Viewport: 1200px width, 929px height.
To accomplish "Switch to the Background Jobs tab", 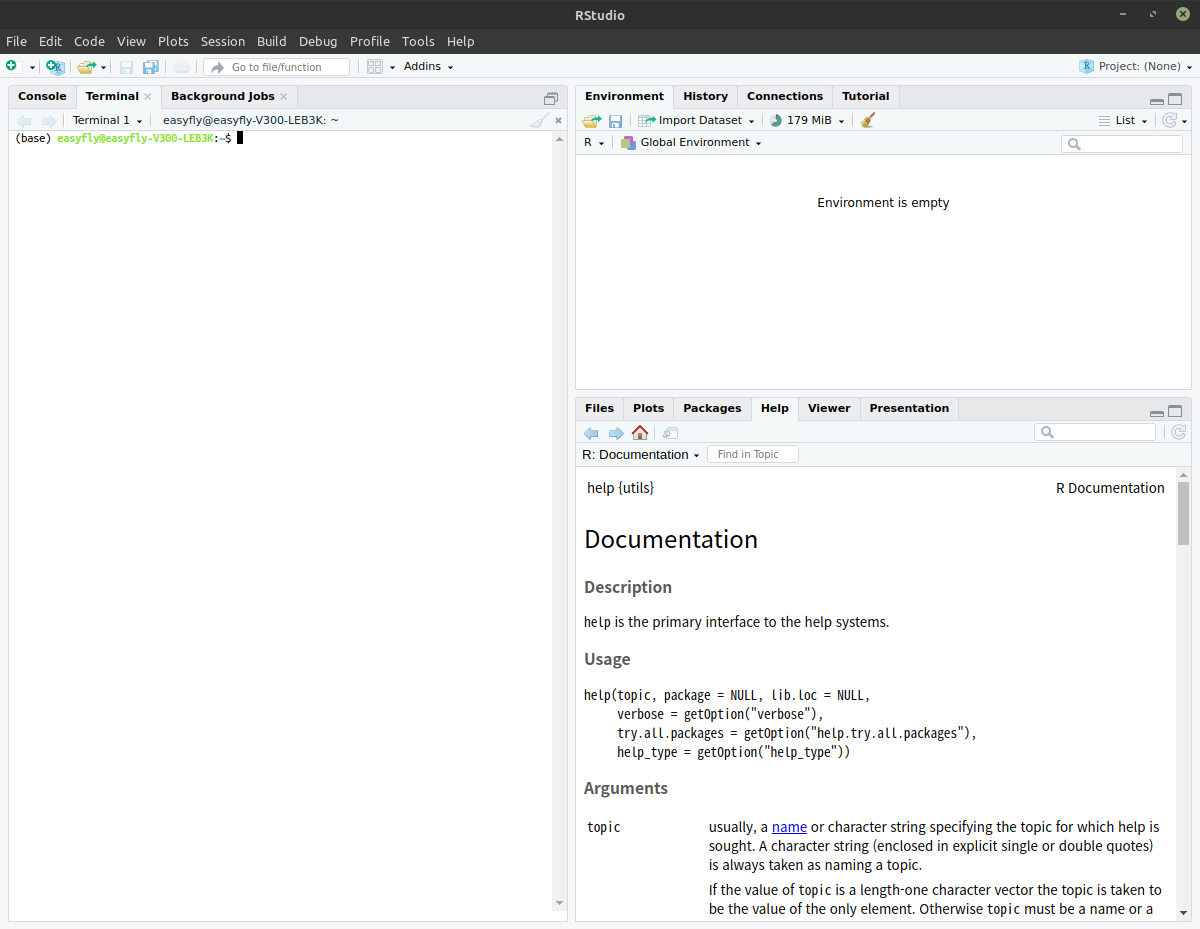I will (222, 96).
